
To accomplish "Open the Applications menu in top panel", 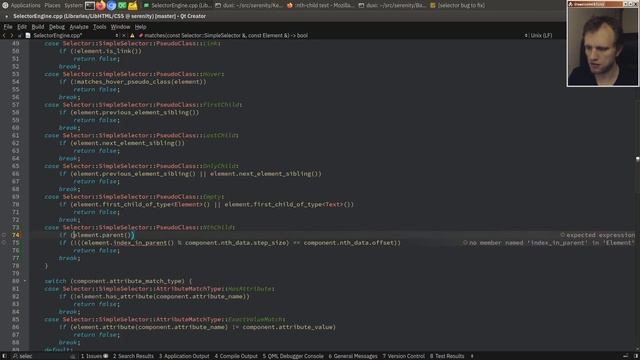I will [x=25, y=5].
